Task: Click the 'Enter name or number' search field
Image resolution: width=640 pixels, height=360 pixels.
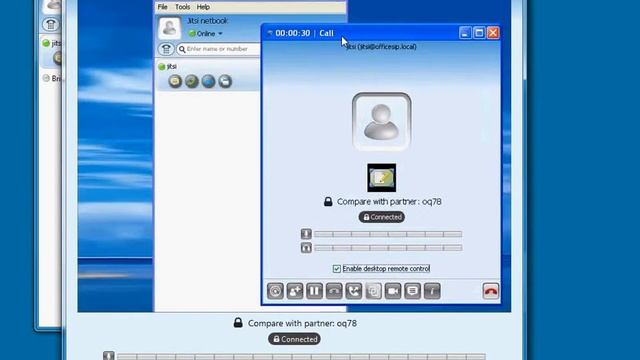Action: pyautogui.click(x=219, y=49)
